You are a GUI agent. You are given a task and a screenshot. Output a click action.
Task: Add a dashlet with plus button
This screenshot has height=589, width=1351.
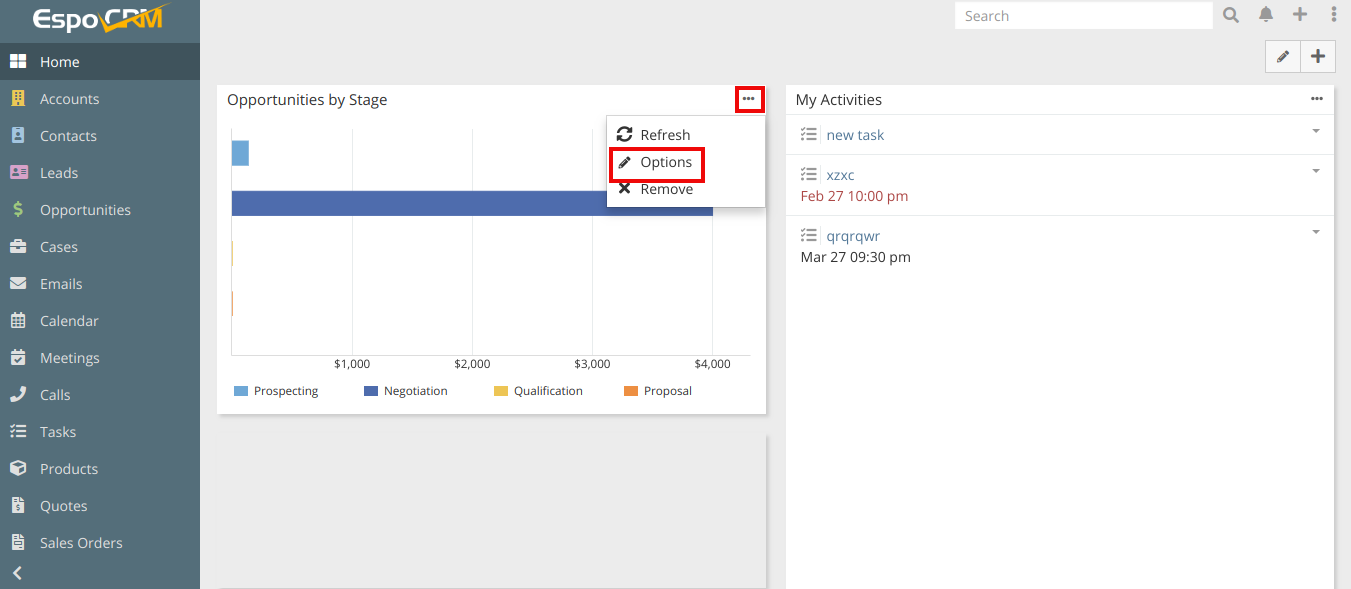coord(1318,57)
